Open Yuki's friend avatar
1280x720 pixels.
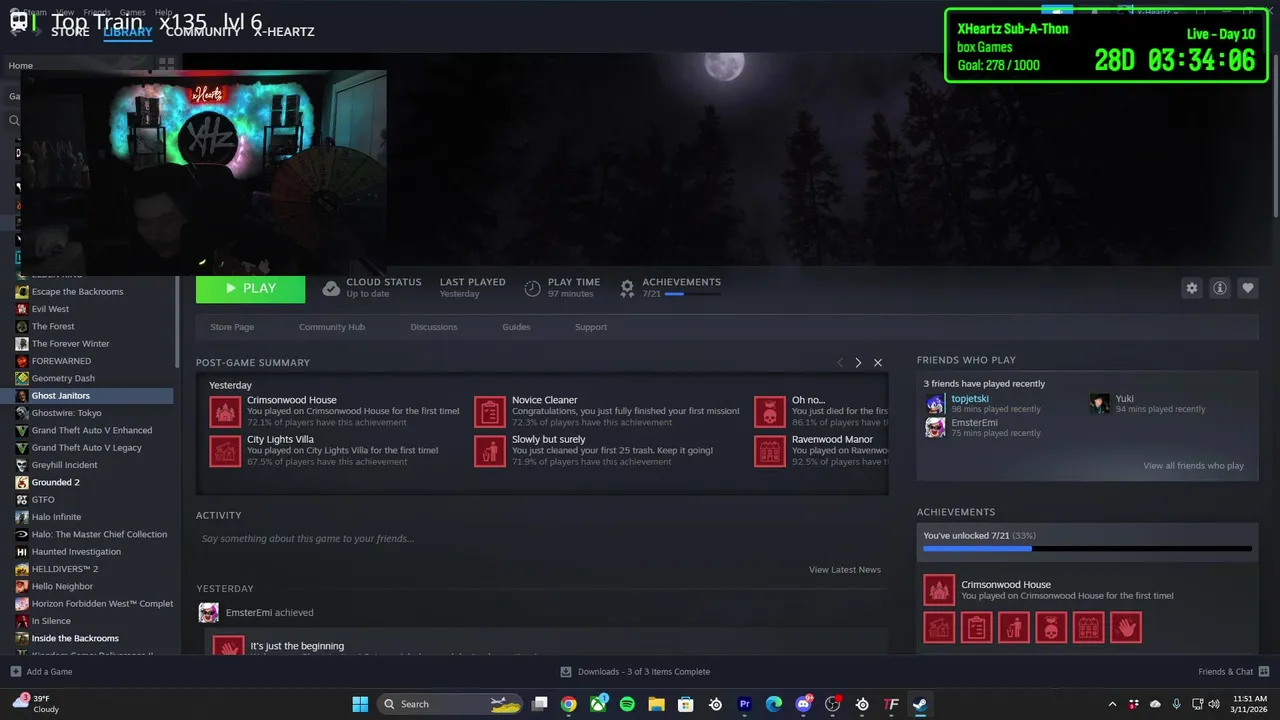(1099, 404)
